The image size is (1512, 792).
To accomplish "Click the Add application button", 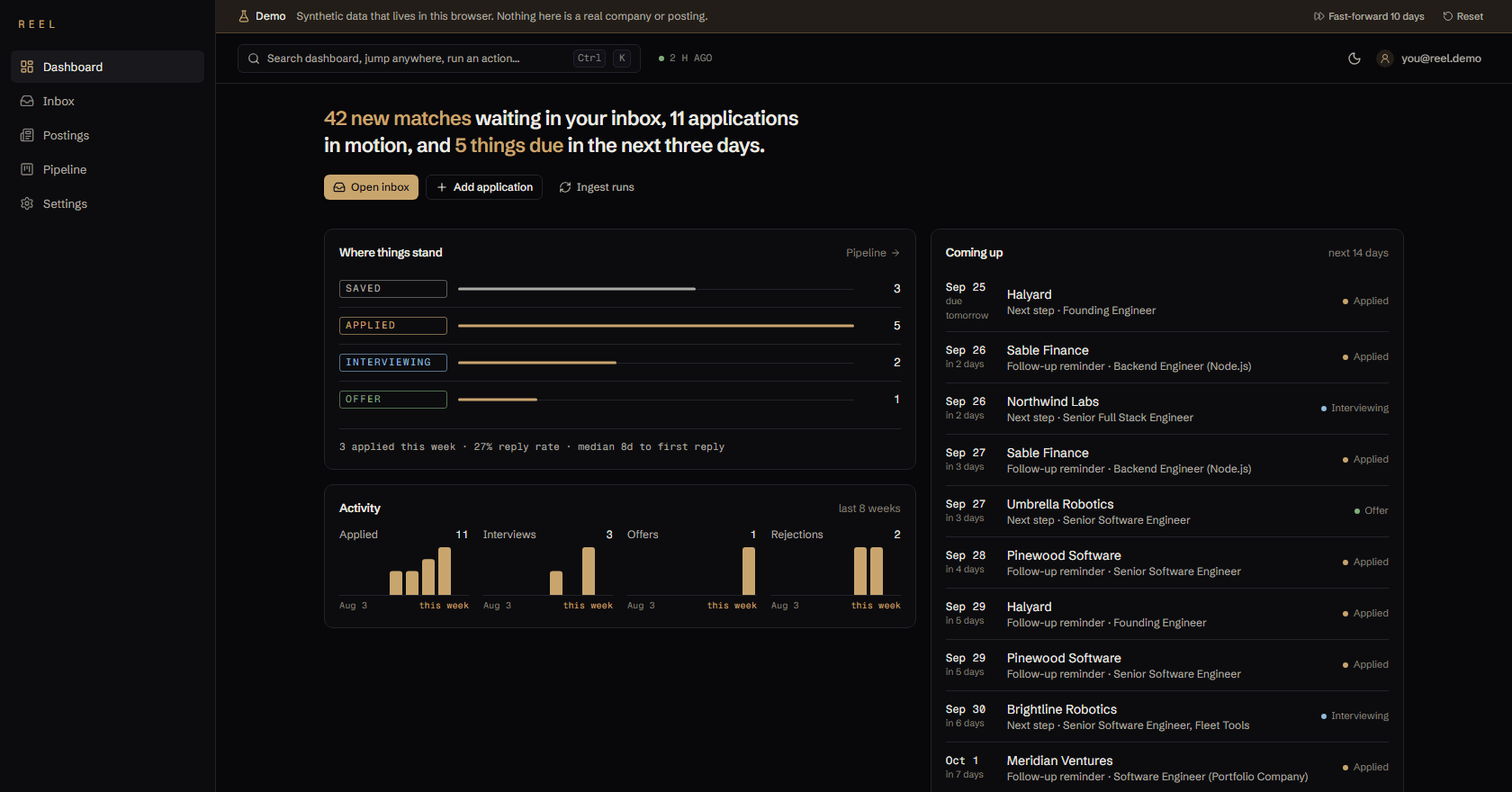I will [484, 187].
